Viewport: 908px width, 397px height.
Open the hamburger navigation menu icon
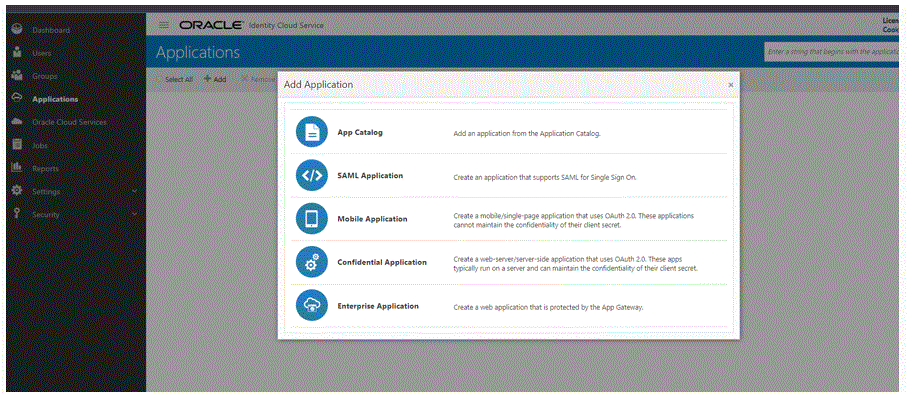pyautogui.click(x=164, y=25)
